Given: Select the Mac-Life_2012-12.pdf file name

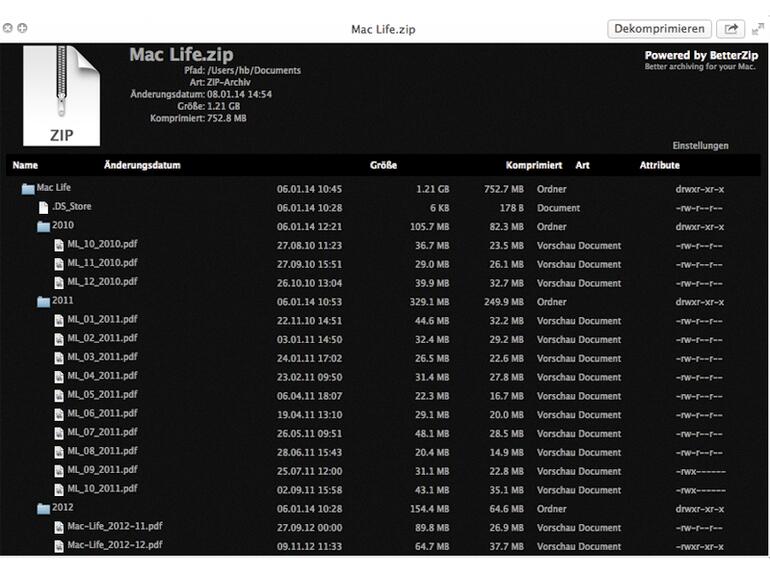Looking at the screenshot, I should [115, 545].
